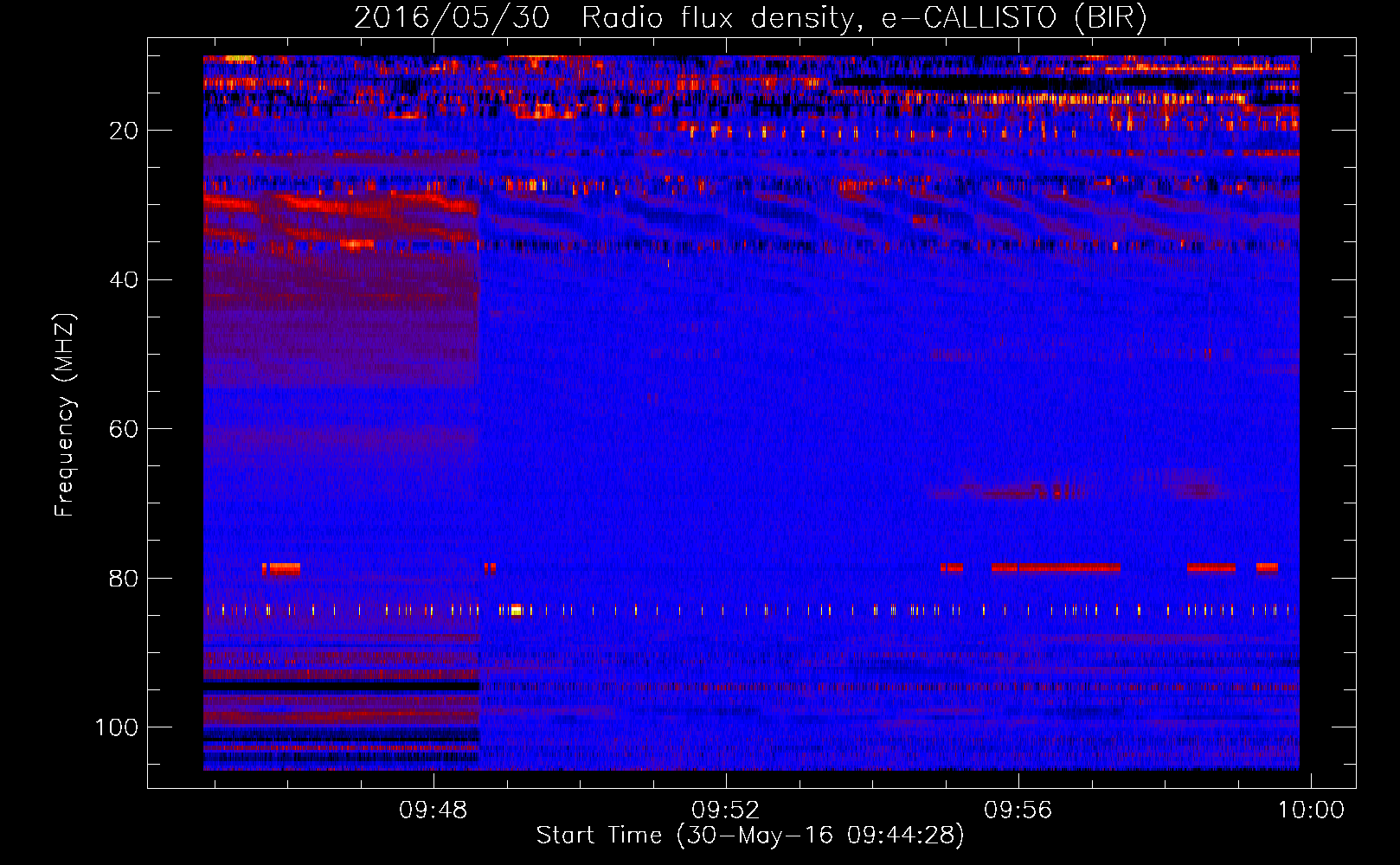Select the "09:52" time tick label
The height and width of the screenshot is (865, 1400).
point(725,811)
